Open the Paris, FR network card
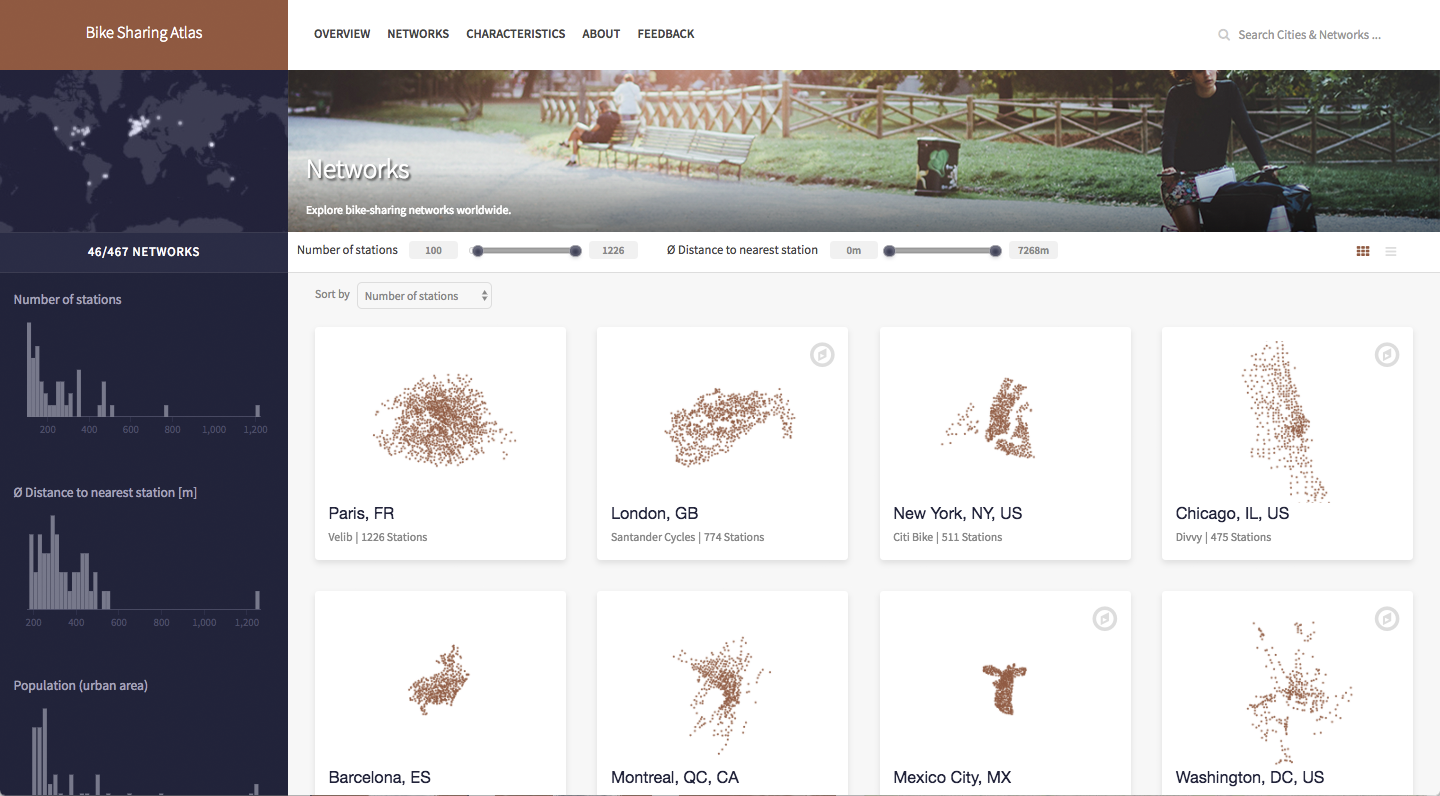This screenshot has height=796, width=1440. [x=440, y=443]
